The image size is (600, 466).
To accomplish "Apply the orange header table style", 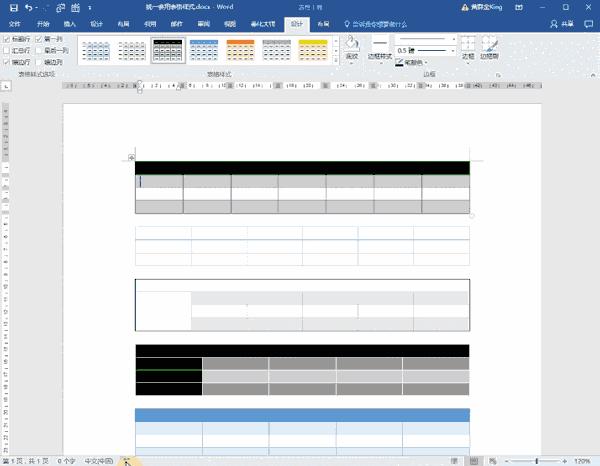I will (240, 51).
